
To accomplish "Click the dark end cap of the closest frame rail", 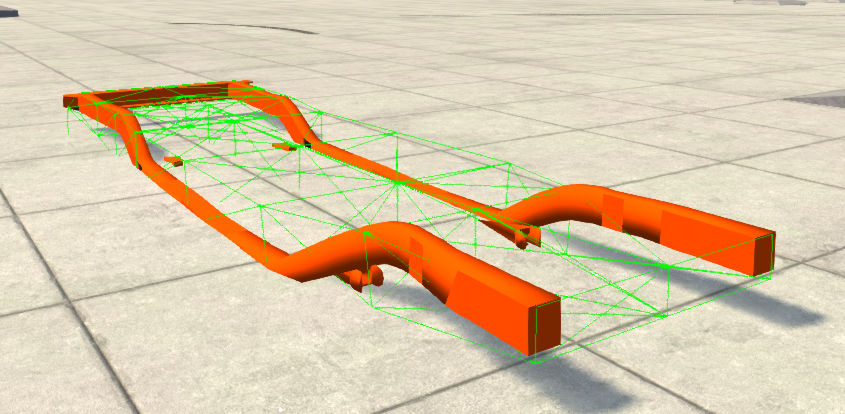I will [x=544, y=327].
